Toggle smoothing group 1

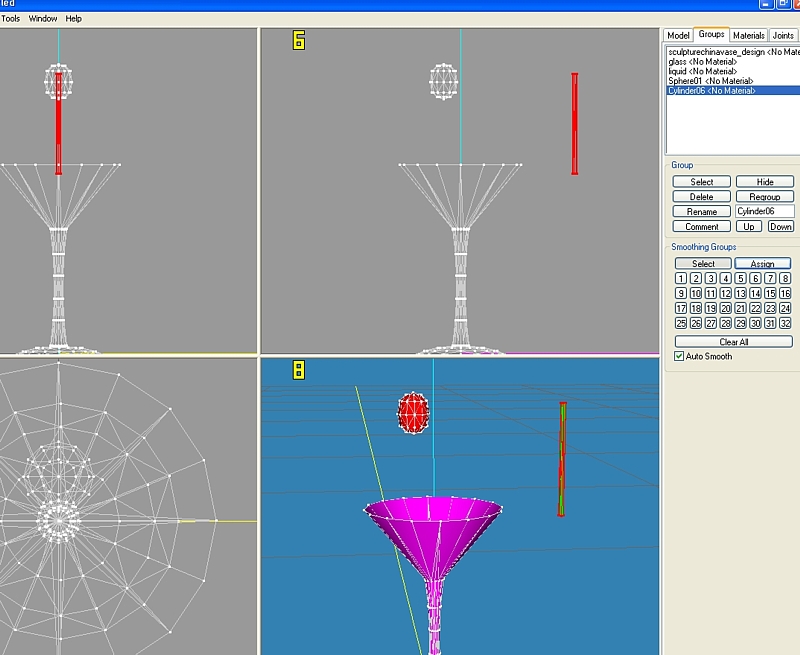(681, 278)
